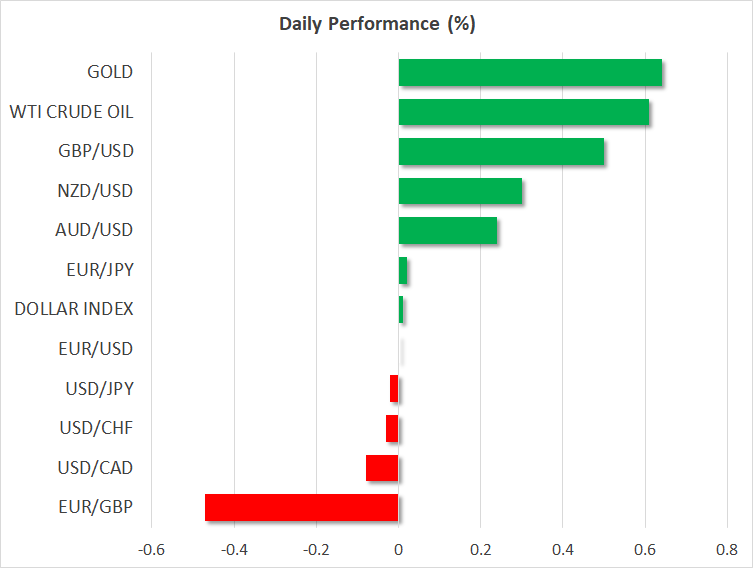Select the 0.8 axis tick label
753x568 pixels.
tap(726, 549)
